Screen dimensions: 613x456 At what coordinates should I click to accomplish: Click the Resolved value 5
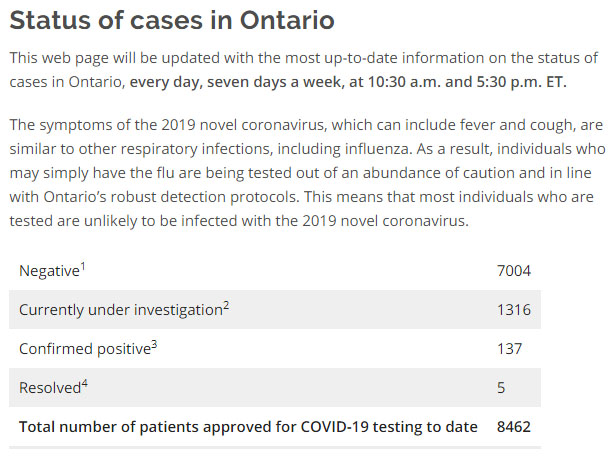tap(501, 387)
